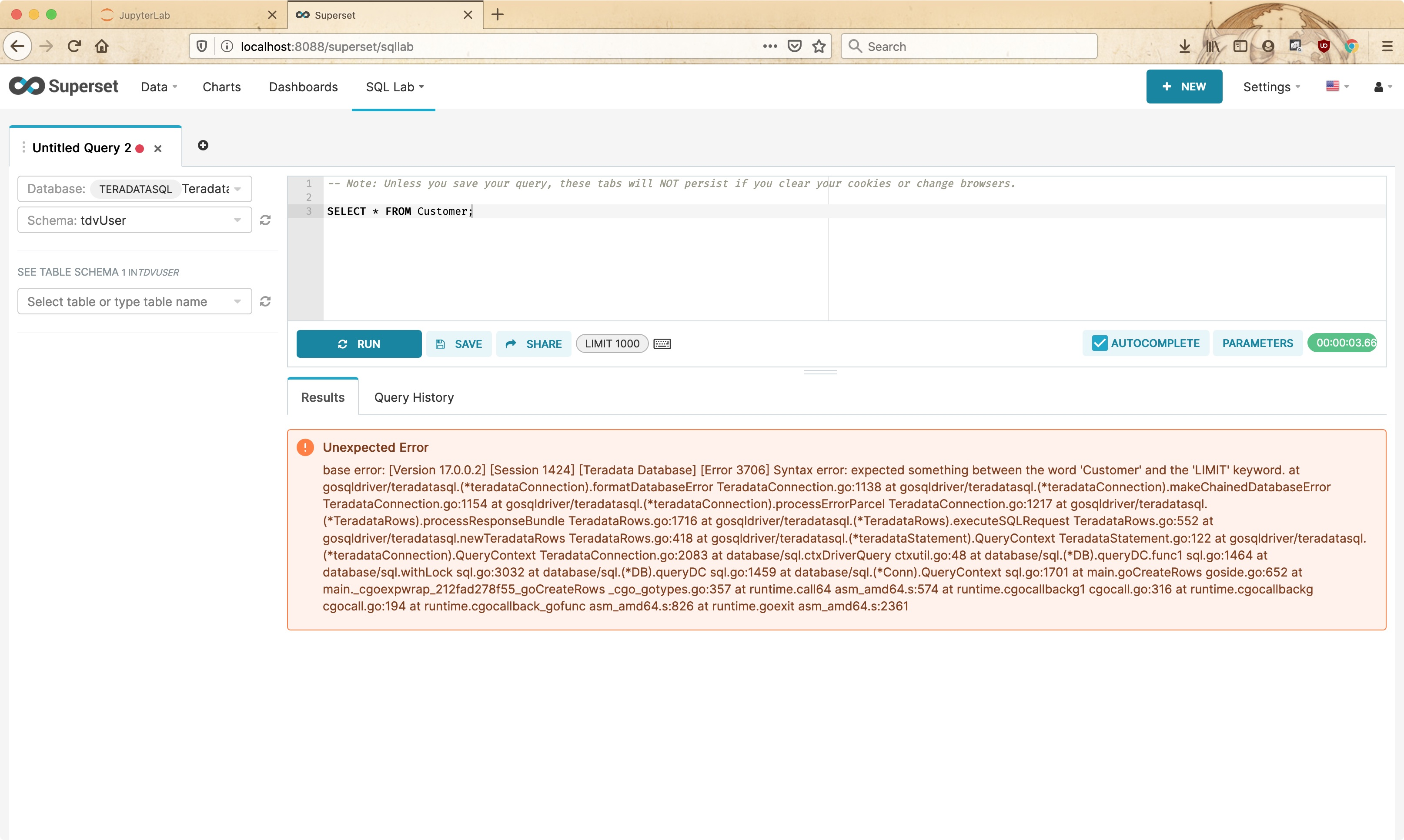Open Firefox downloads icon
This screenshot has height=840, width=1404.
click(x=1184, y=47)
